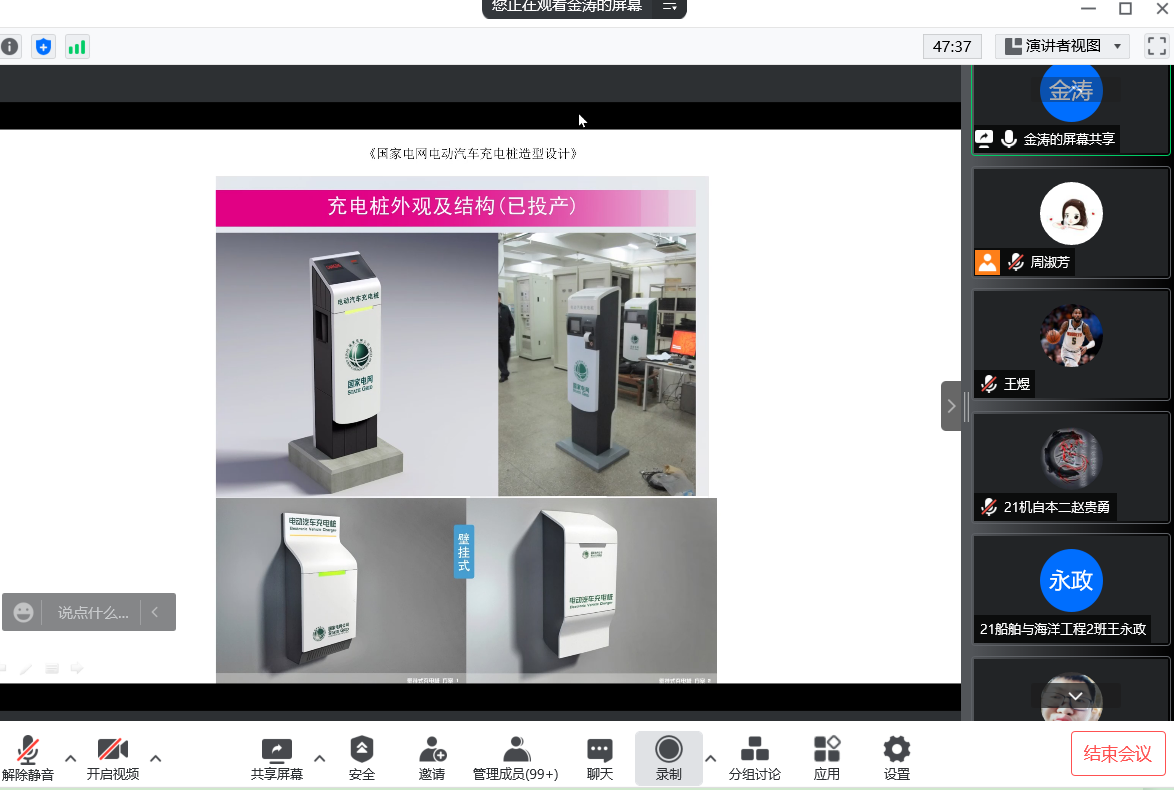Open the 聊天 chat panel
Image resolution: width=1174 pixels, height=790 pixels.
tap(600, 758)
